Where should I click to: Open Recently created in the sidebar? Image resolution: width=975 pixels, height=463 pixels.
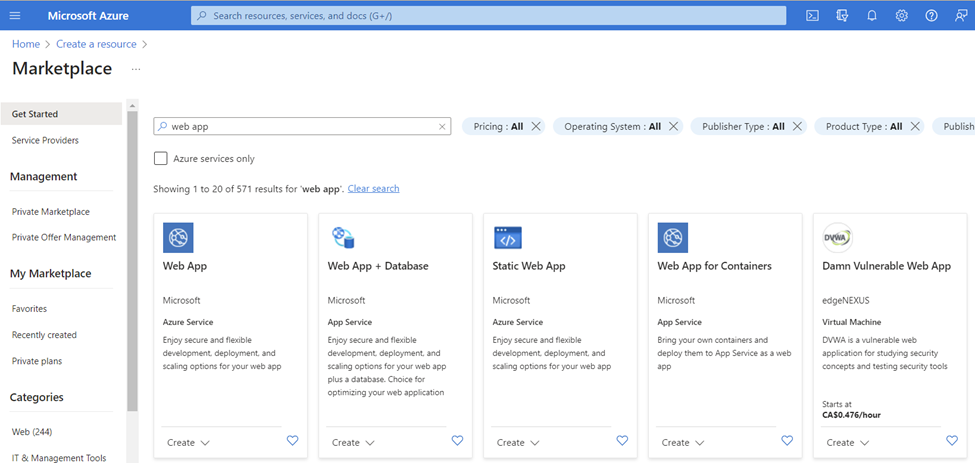point(44,335)
